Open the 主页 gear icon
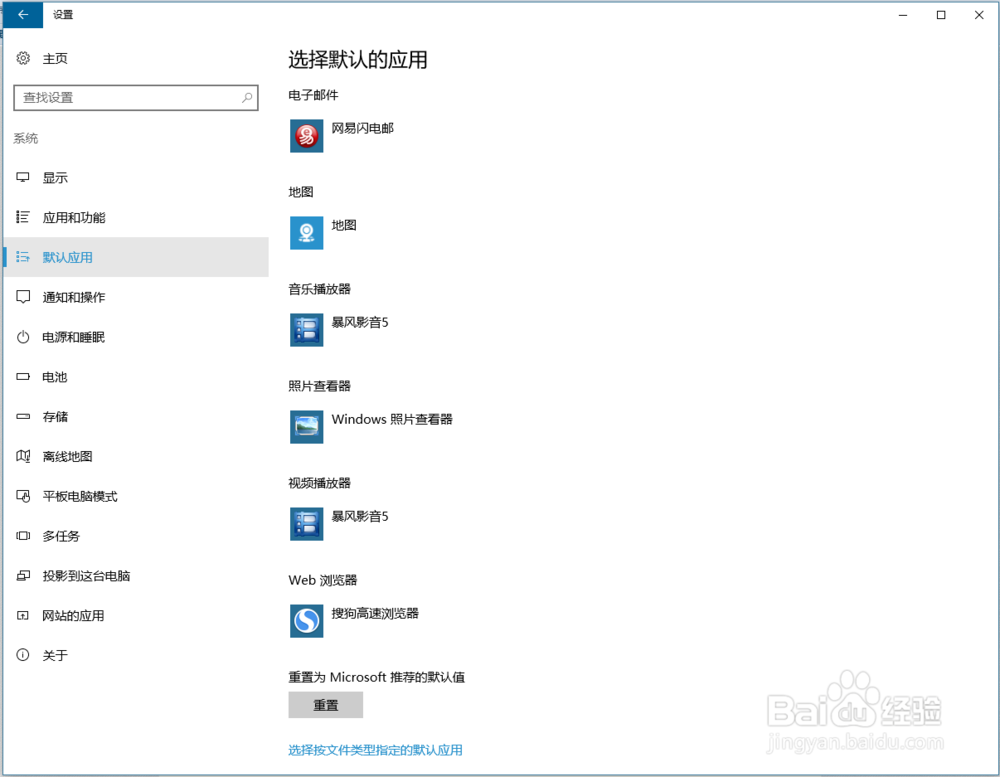Viewport: 1000px width, 777px height. [x=23, y=58]
